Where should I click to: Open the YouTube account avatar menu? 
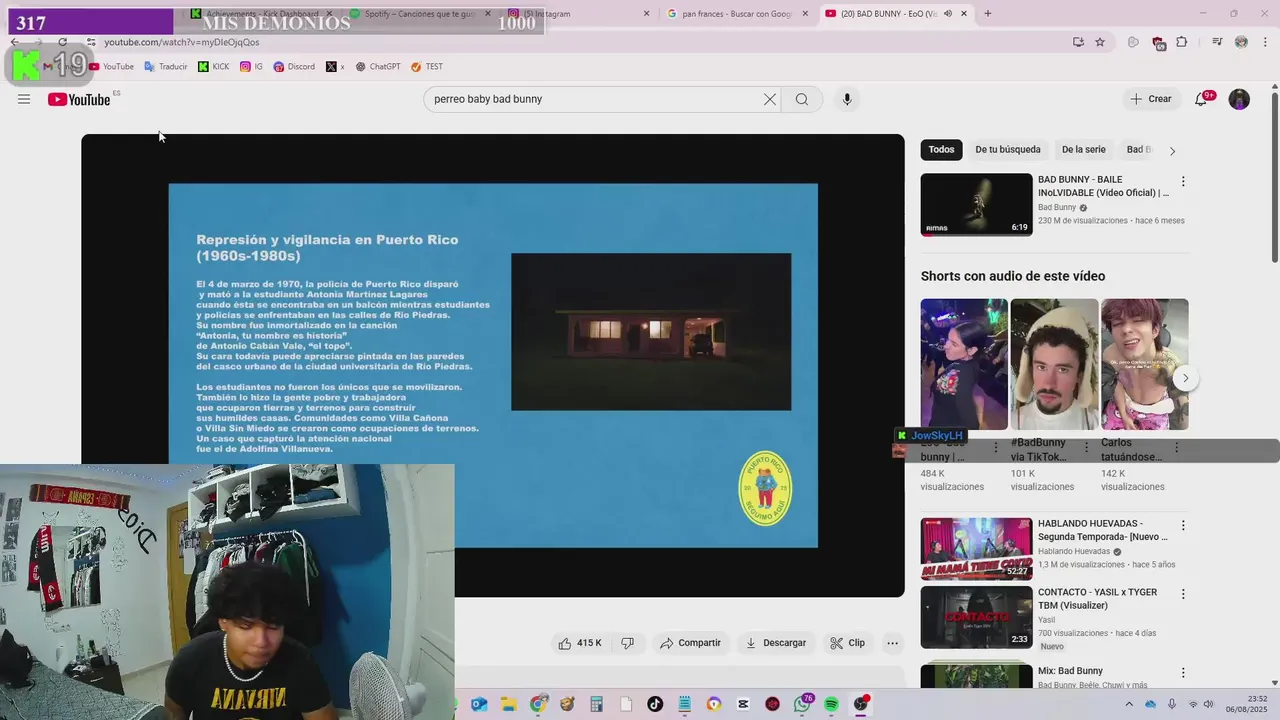coord(1239,99)
